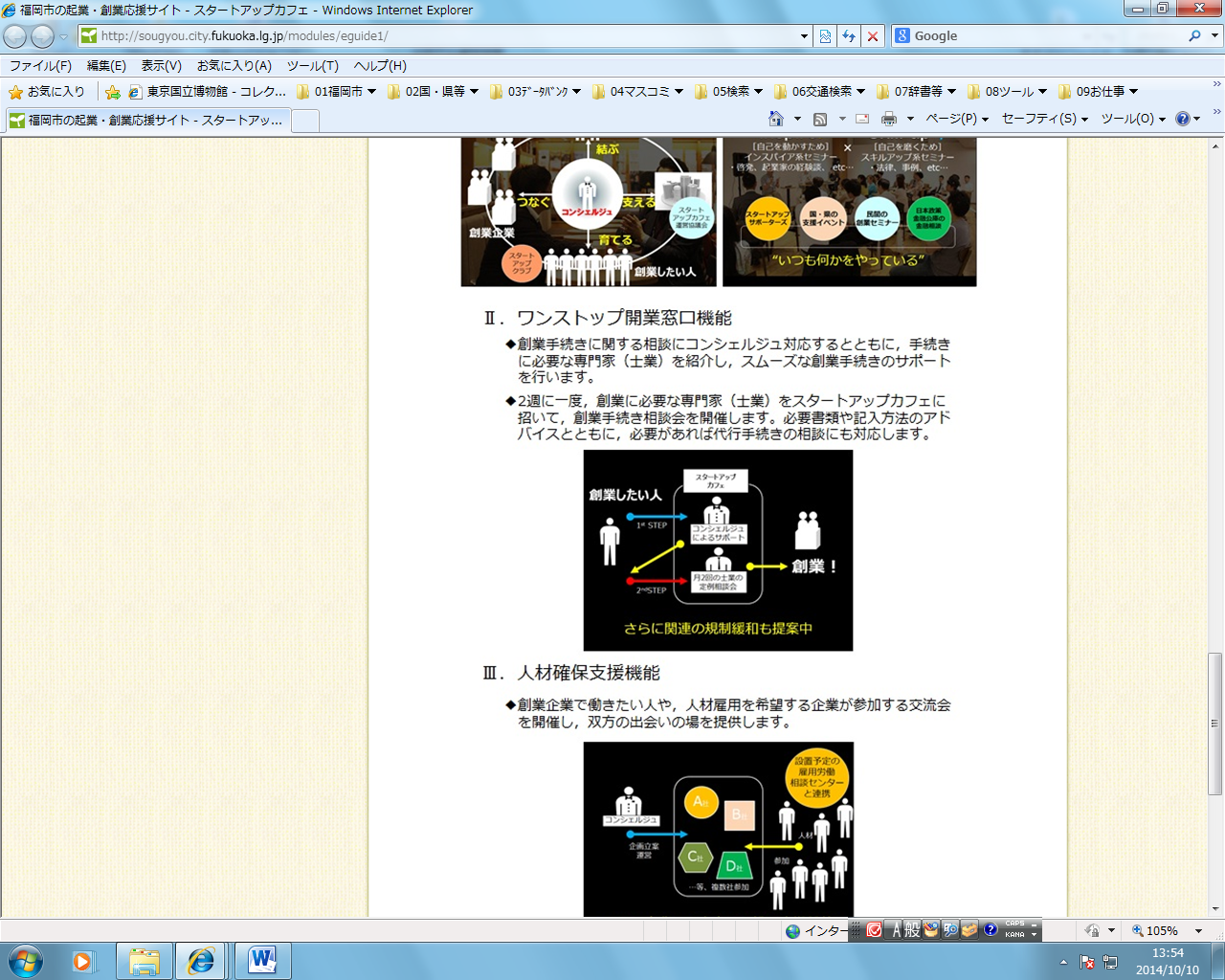The image size is (1225, 980).
Task: Expand the 01福岡市 favorites folder
Action: click(x=336, y=92)
